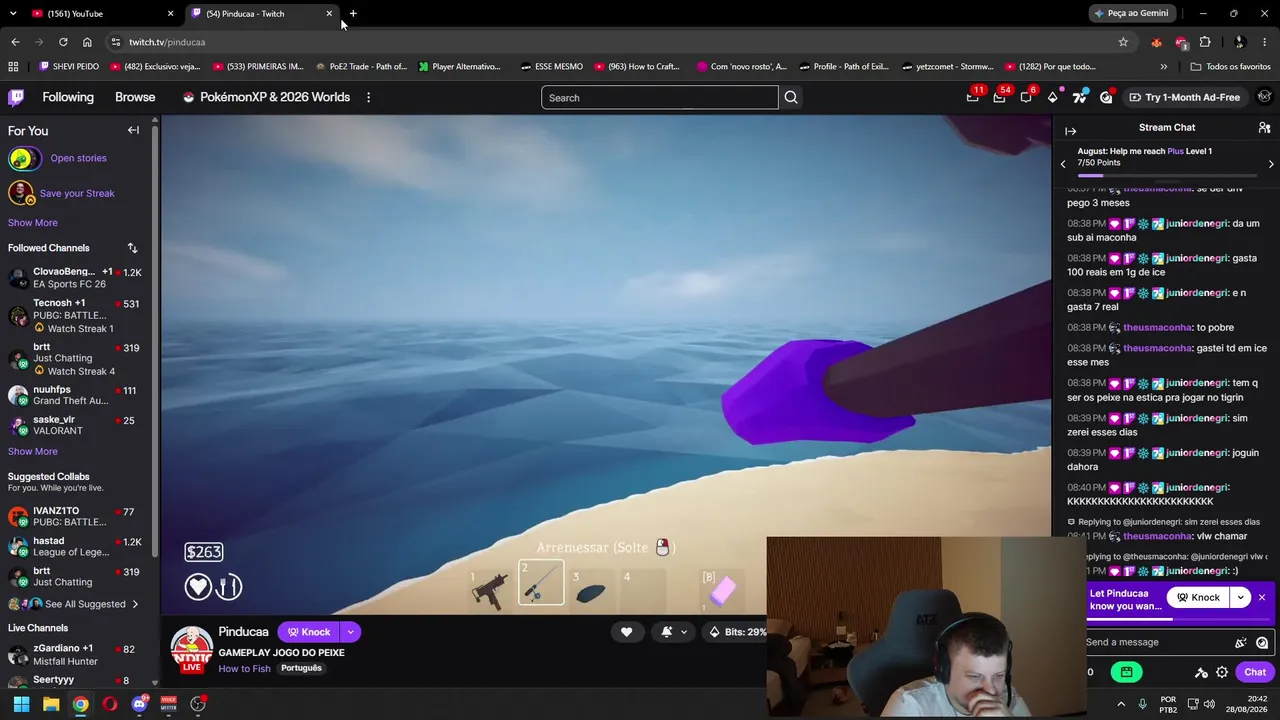1280x720 pixels.
Task: Click the browser address bar URL
Action: point(167,42)
